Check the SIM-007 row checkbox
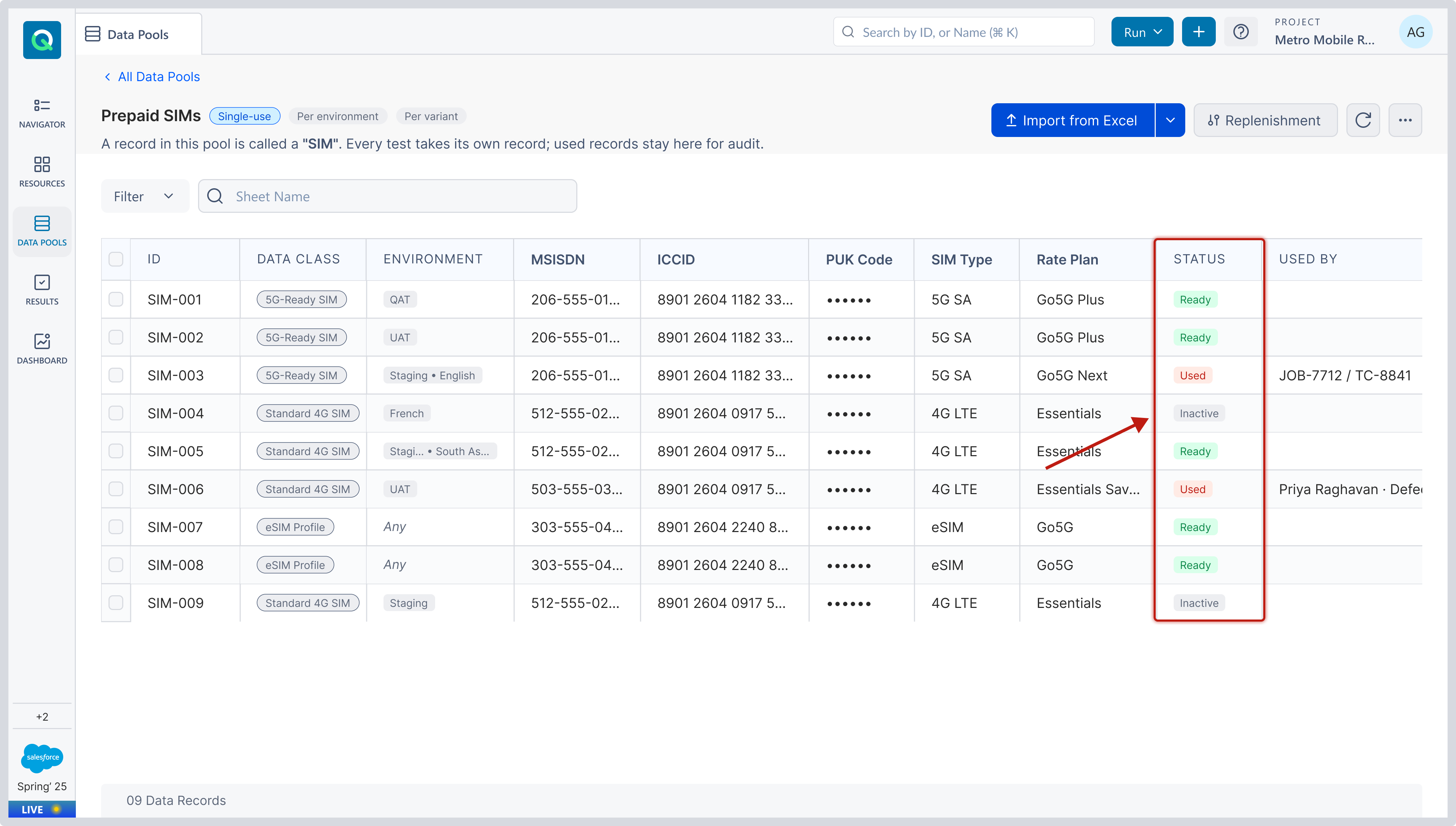The image size is (1456, 826). [x=116, y=527]
